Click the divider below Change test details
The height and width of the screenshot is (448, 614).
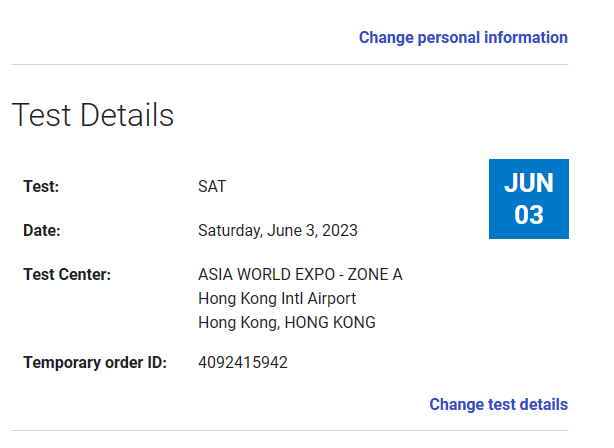click(x=290, y=431)
